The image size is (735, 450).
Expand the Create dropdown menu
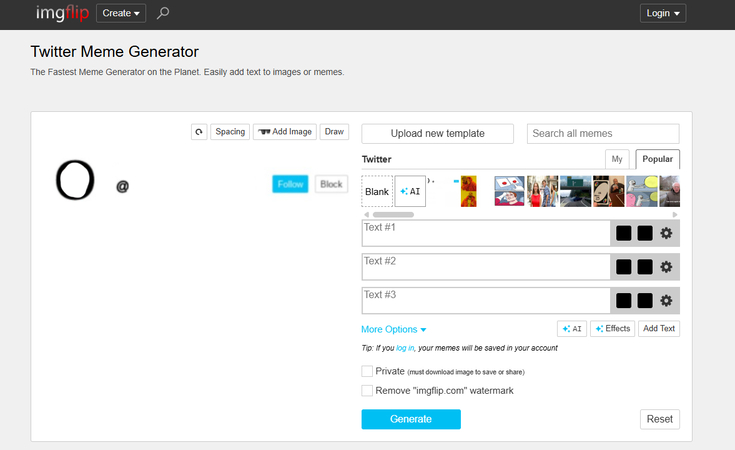pyautogui.click(x=121, y=13)
